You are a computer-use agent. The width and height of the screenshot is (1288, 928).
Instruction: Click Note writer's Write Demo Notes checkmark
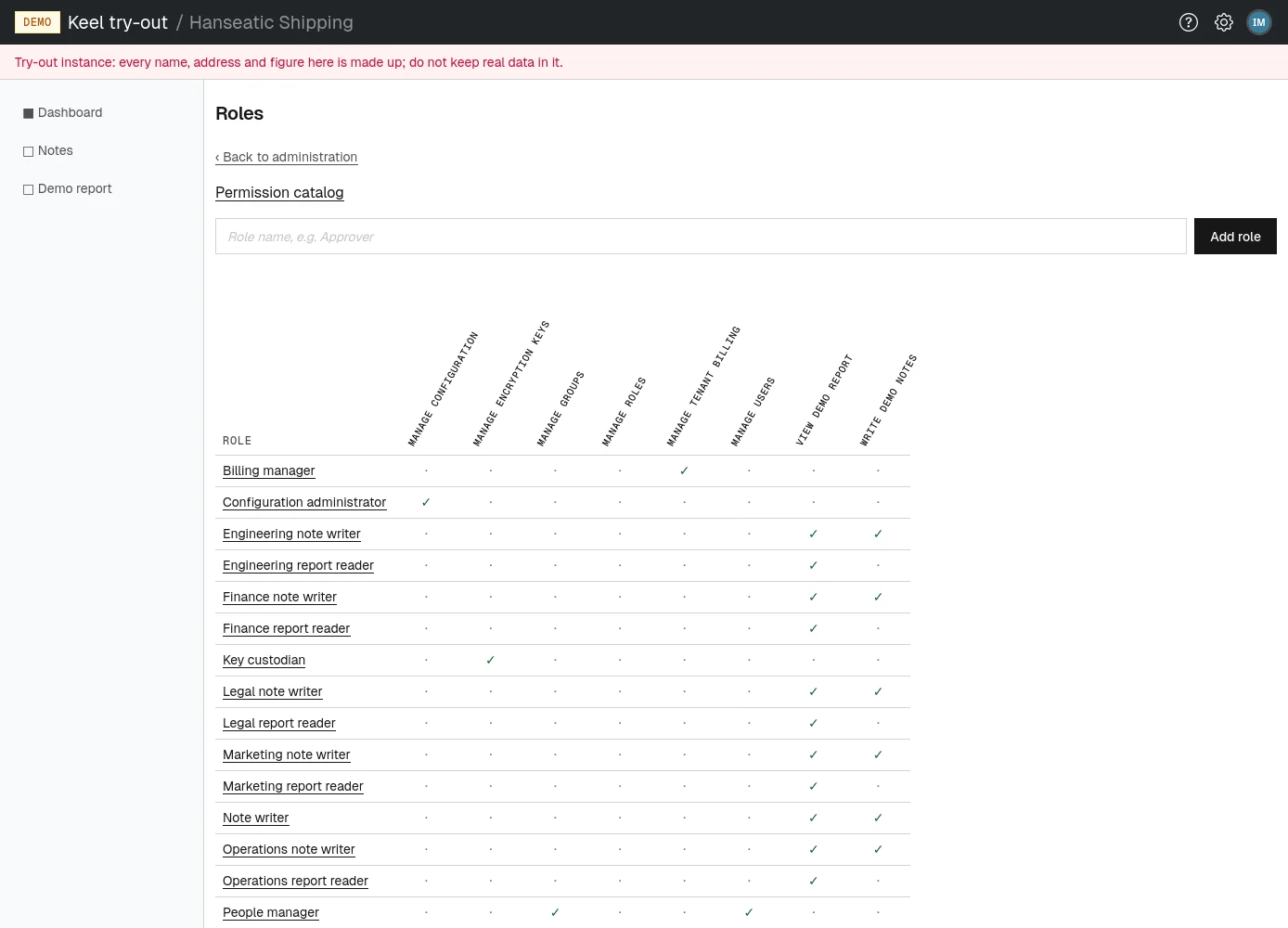(x=878, y=818)
